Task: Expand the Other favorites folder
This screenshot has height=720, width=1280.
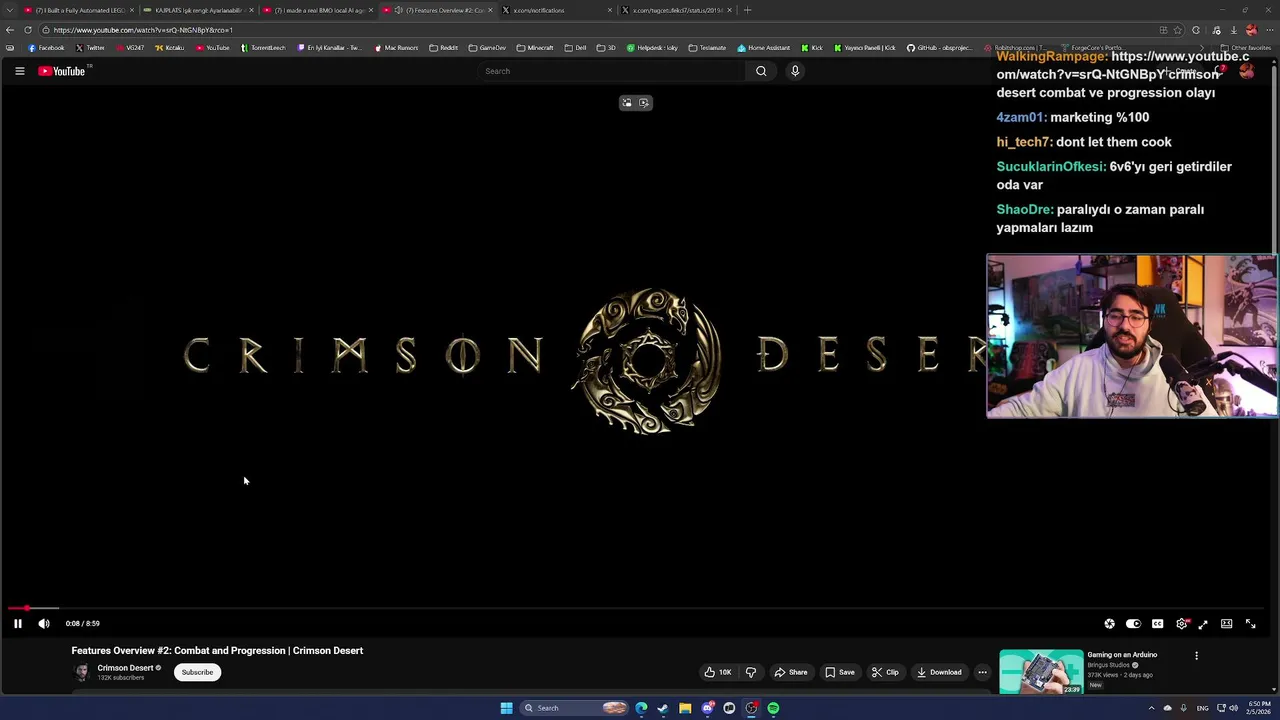Action: (1246, 48)
